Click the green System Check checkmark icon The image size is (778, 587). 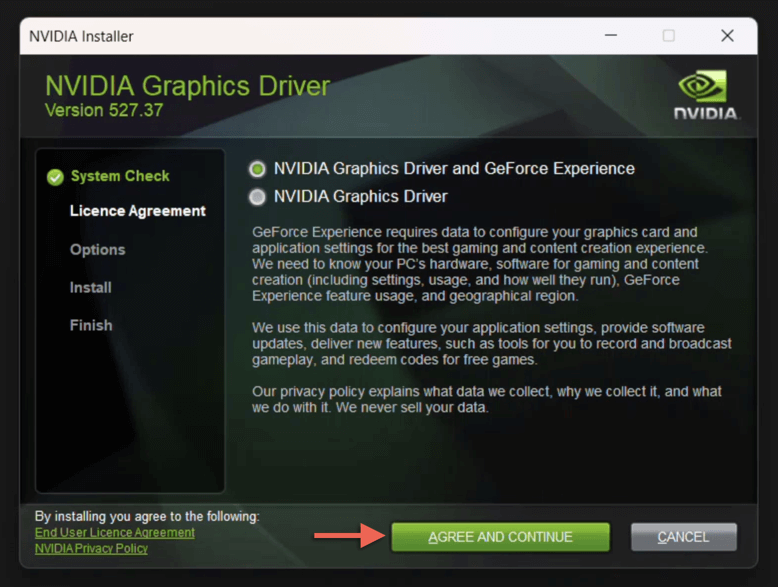pyautogui.click(x=55, y=177)
